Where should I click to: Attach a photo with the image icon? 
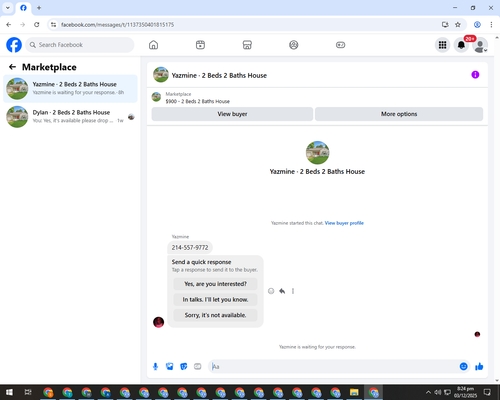[x=170, y=367]
